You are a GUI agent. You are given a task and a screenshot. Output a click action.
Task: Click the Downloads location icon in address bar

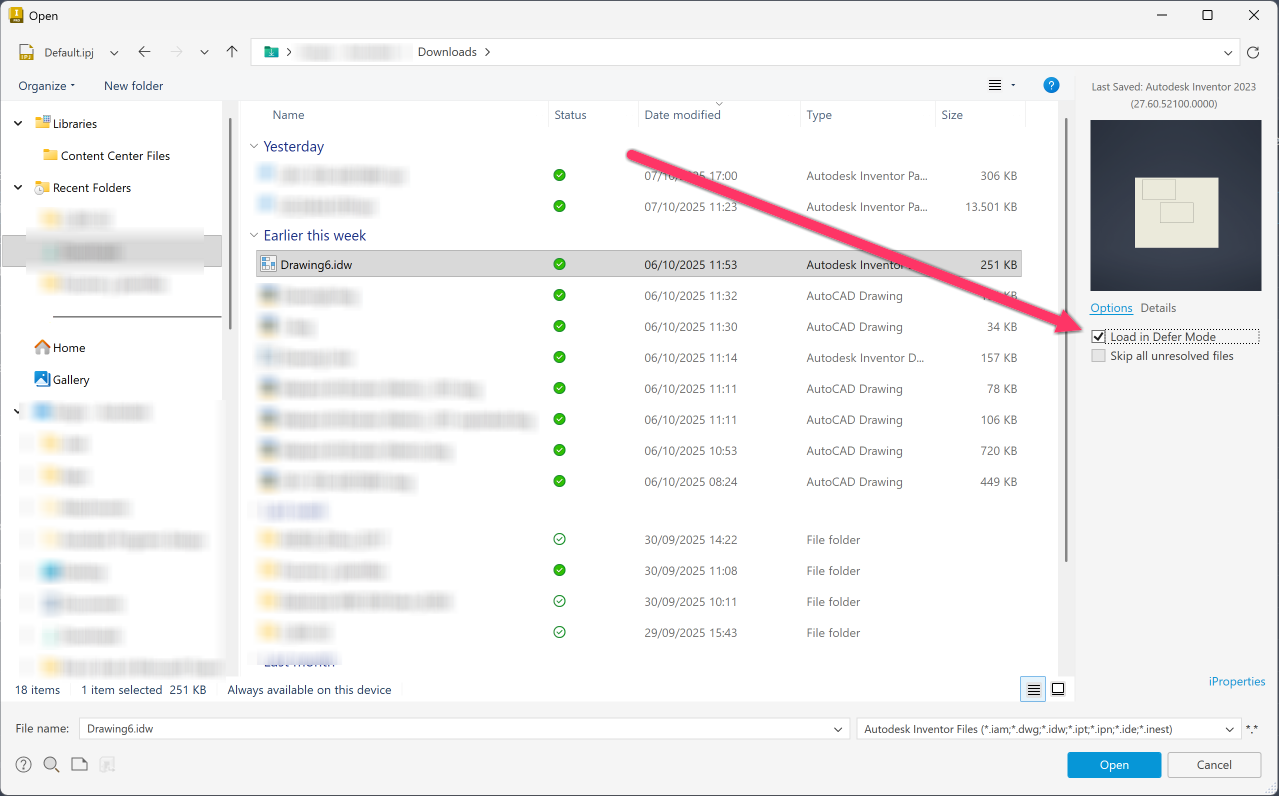(x=271, y=52)
